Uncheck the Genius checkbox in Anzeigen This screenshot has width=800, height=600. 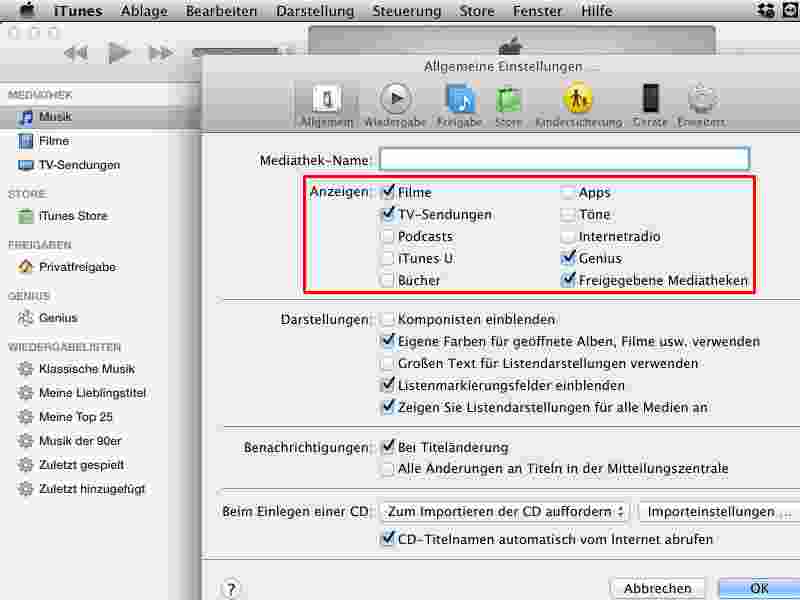click(567, 258)
